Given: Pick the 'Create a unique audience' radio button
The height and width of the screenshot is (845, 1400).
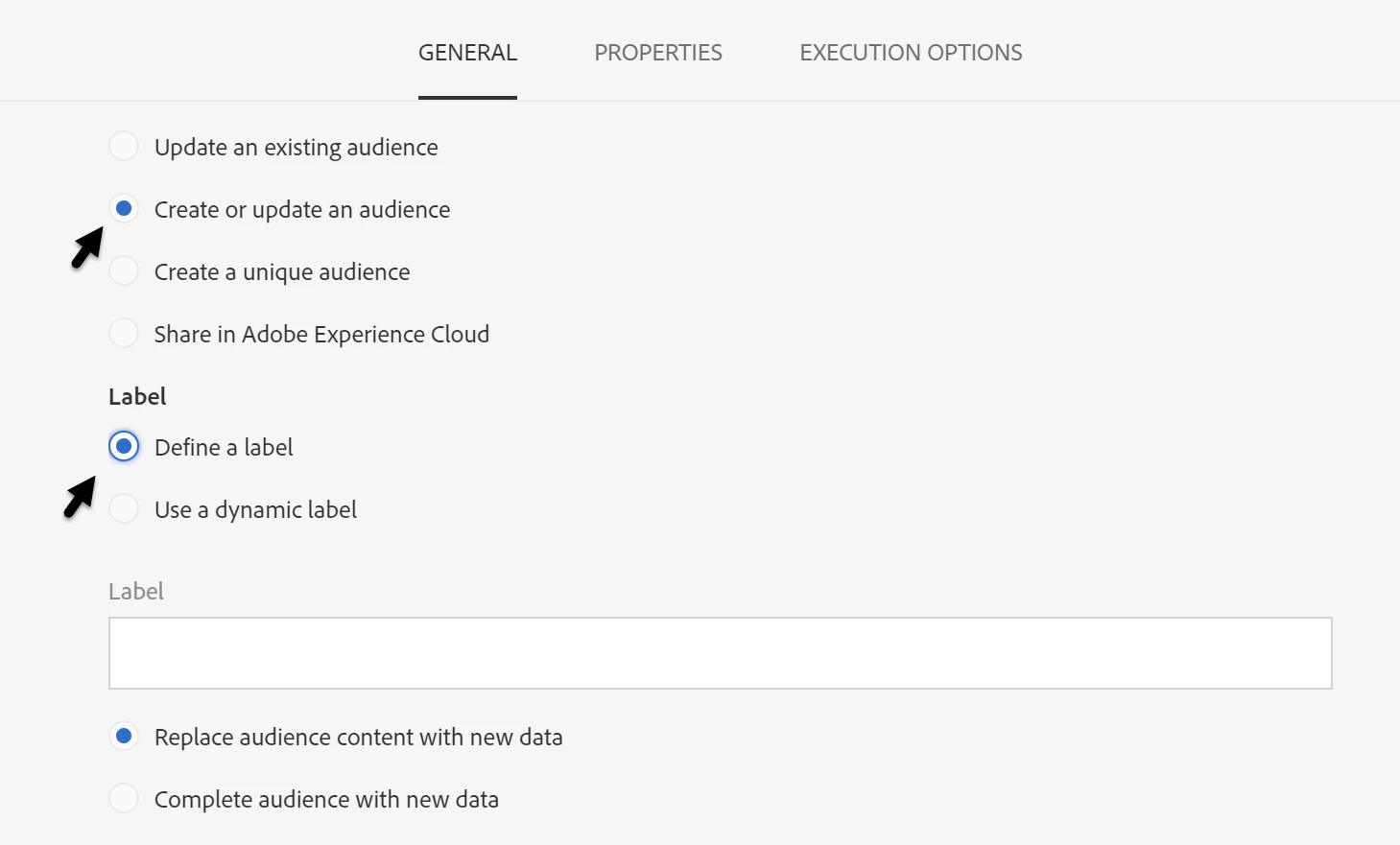Looking at the screenshot, I should (124, 271).
